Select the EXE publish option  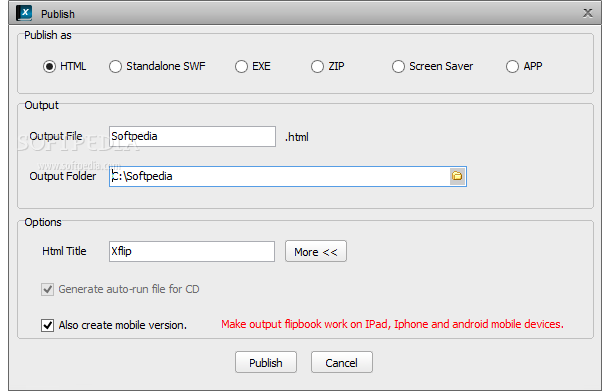point(241,66)
